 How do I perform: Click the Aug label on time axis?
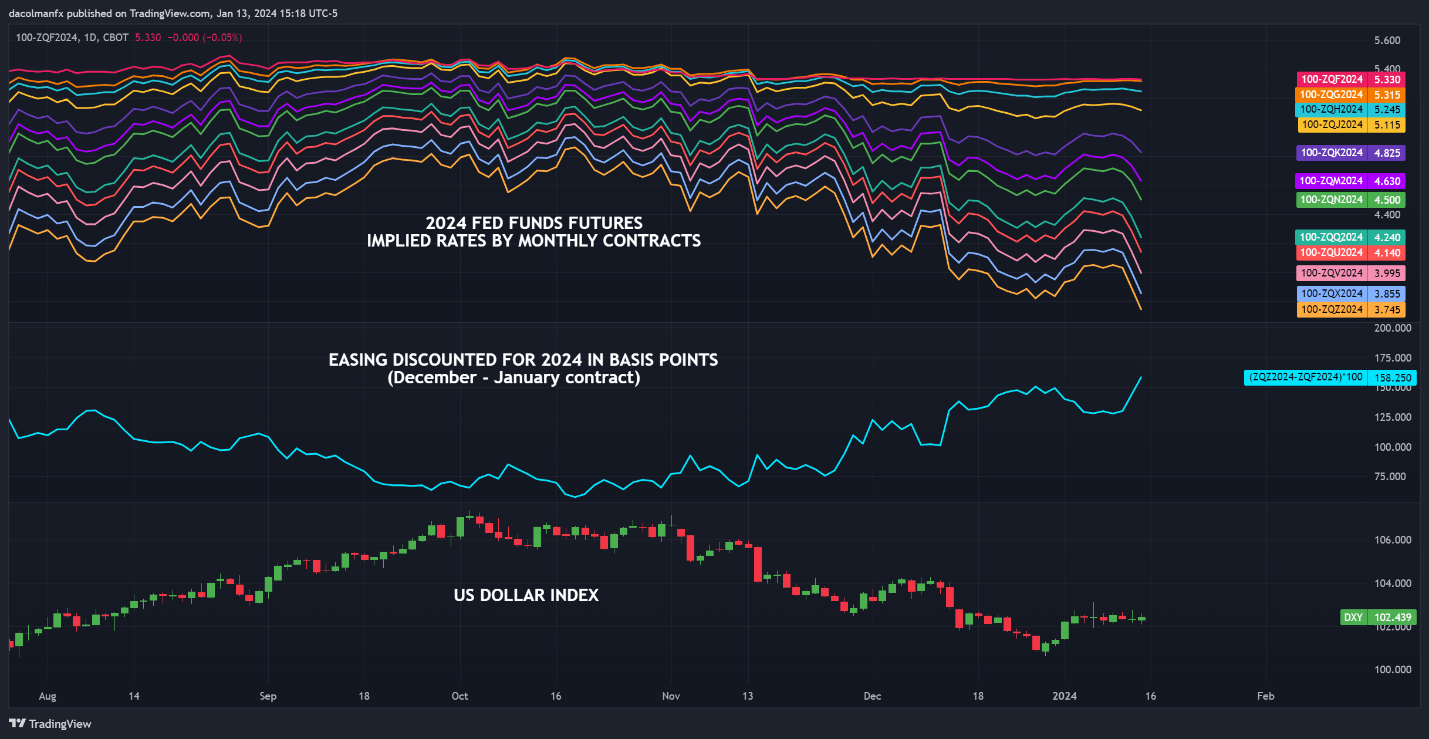46,695
